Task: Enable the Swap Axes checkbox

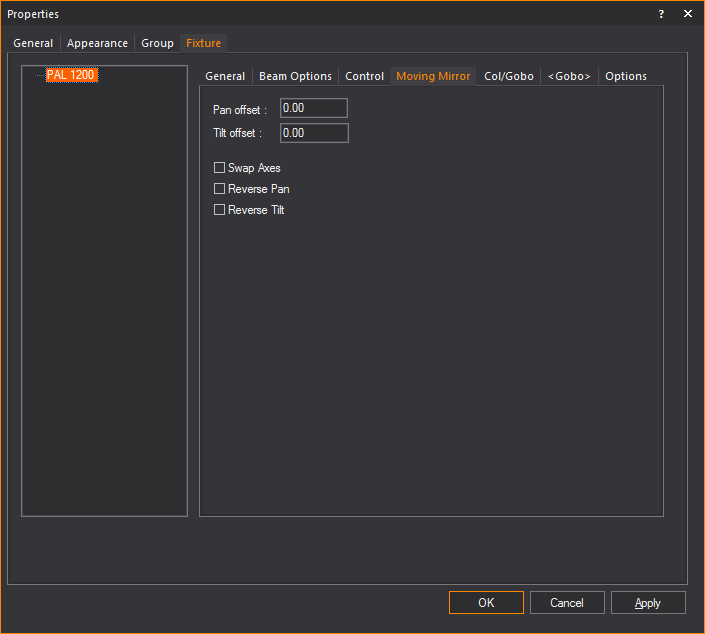Action: (220, 168)
